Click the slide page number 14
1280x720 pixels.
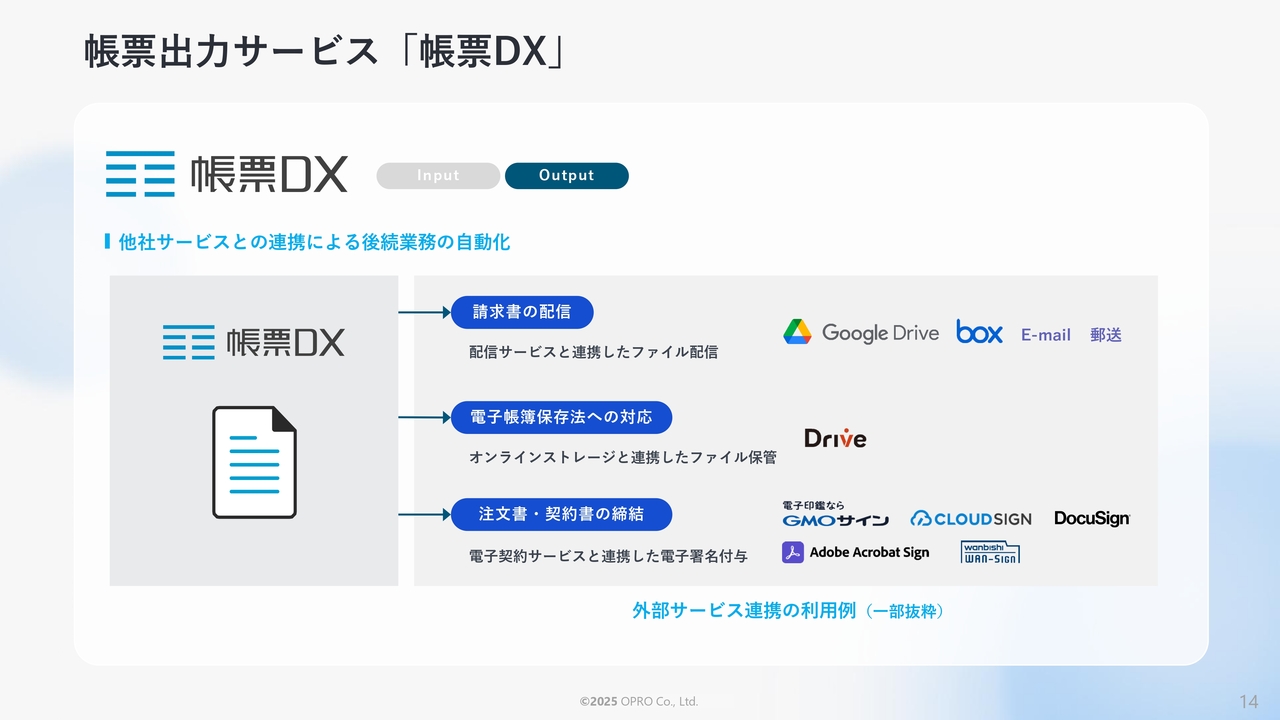coord(1248,700)
